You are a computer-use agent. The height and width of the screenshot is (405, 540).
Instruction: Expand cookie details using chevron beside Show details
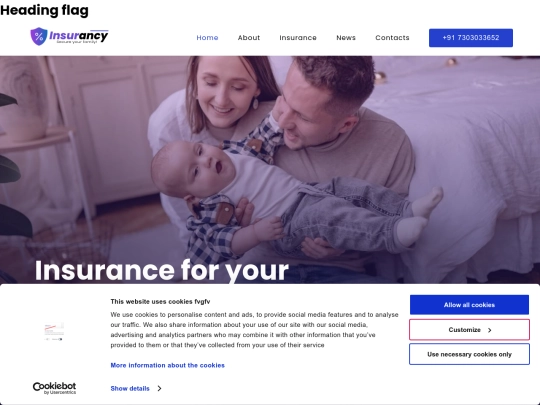click(x=159, y=388)
